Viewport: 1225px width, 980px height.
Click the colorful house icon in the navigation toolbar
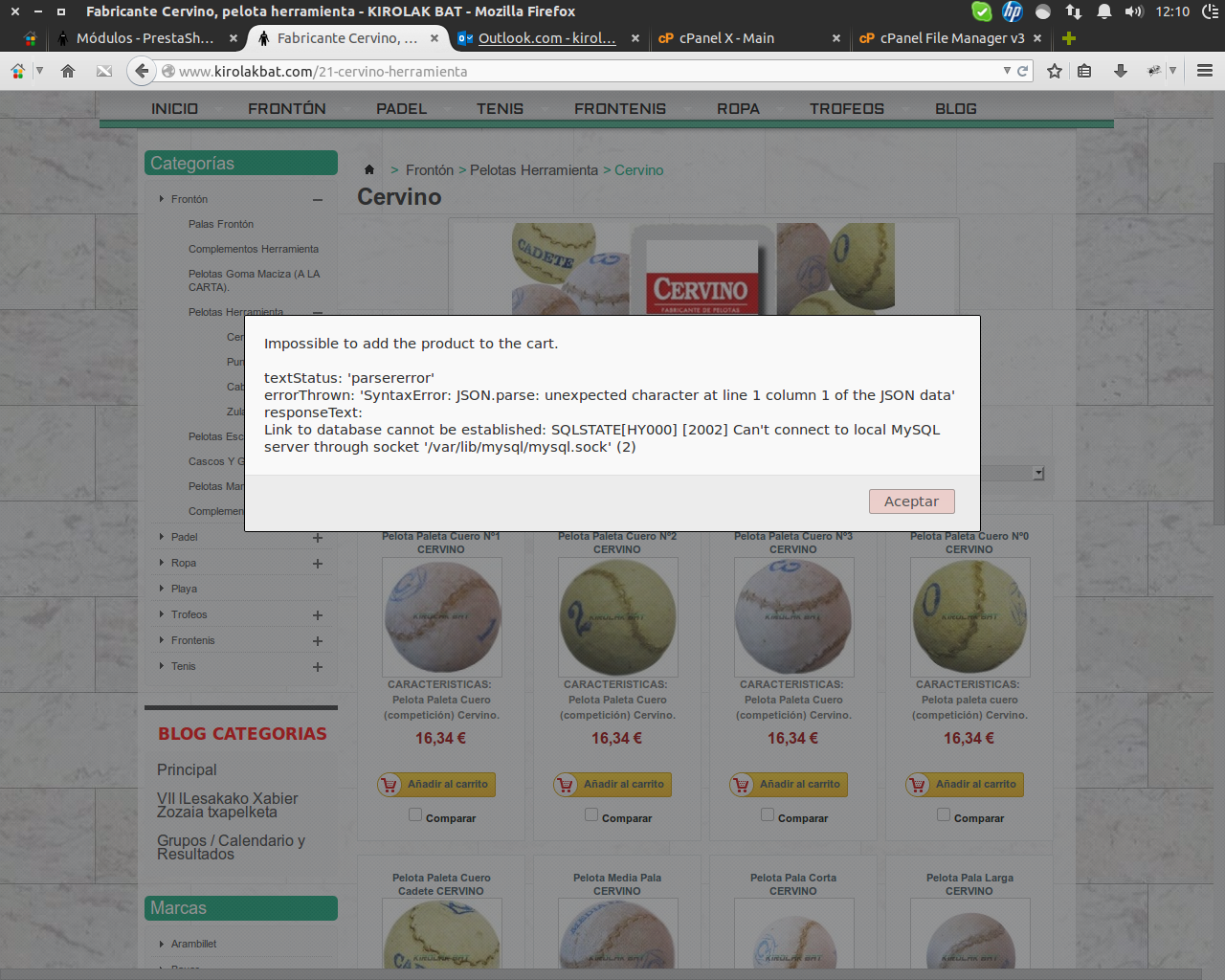pos(17,71)
